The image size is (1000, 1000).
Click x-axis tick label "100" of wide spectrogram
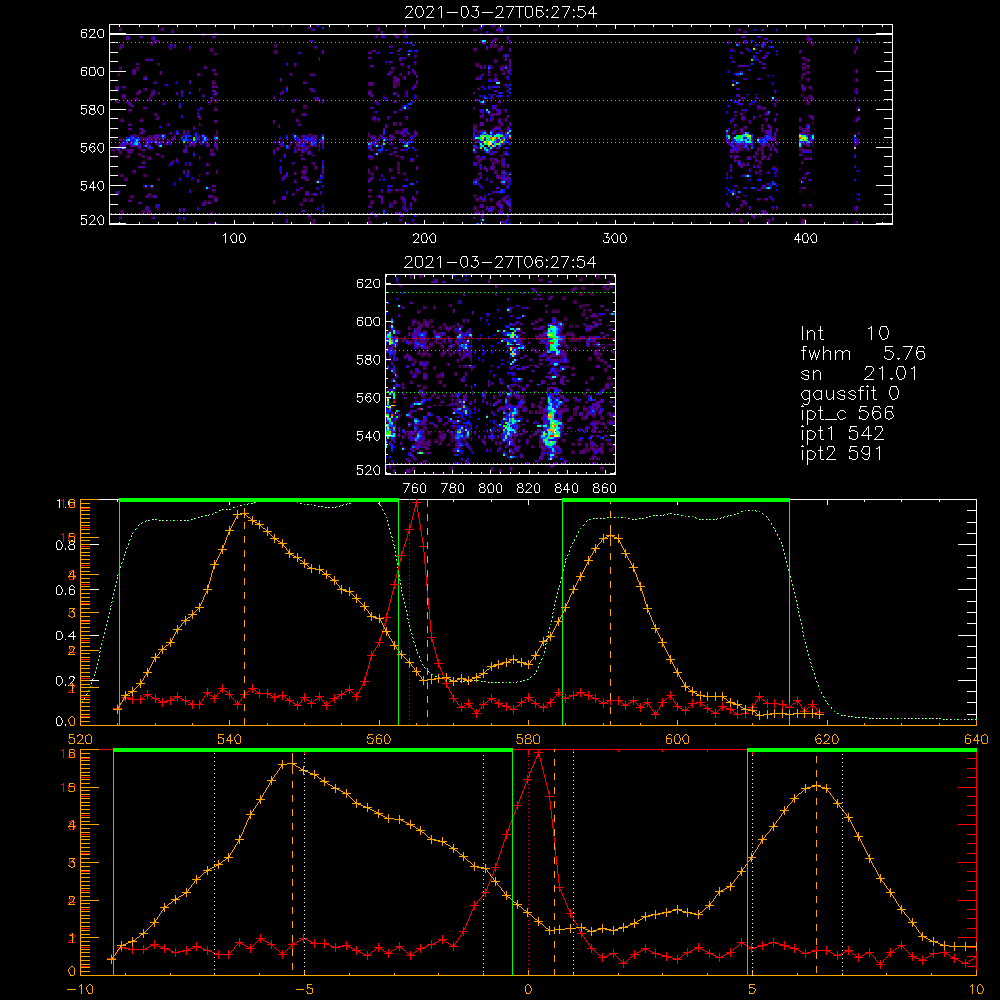(234, 239)
